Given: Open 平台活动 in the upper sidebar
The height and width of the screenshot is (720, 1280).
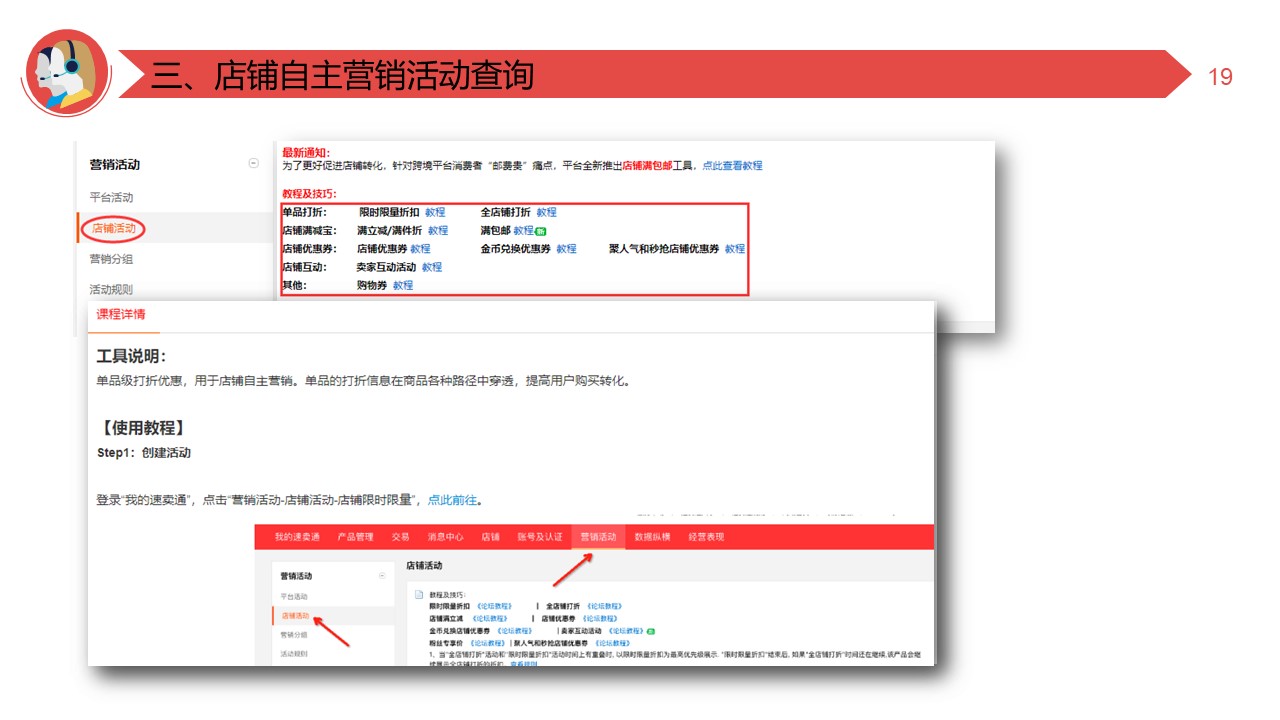Looking at the screenshot, I should coord(111,197).
